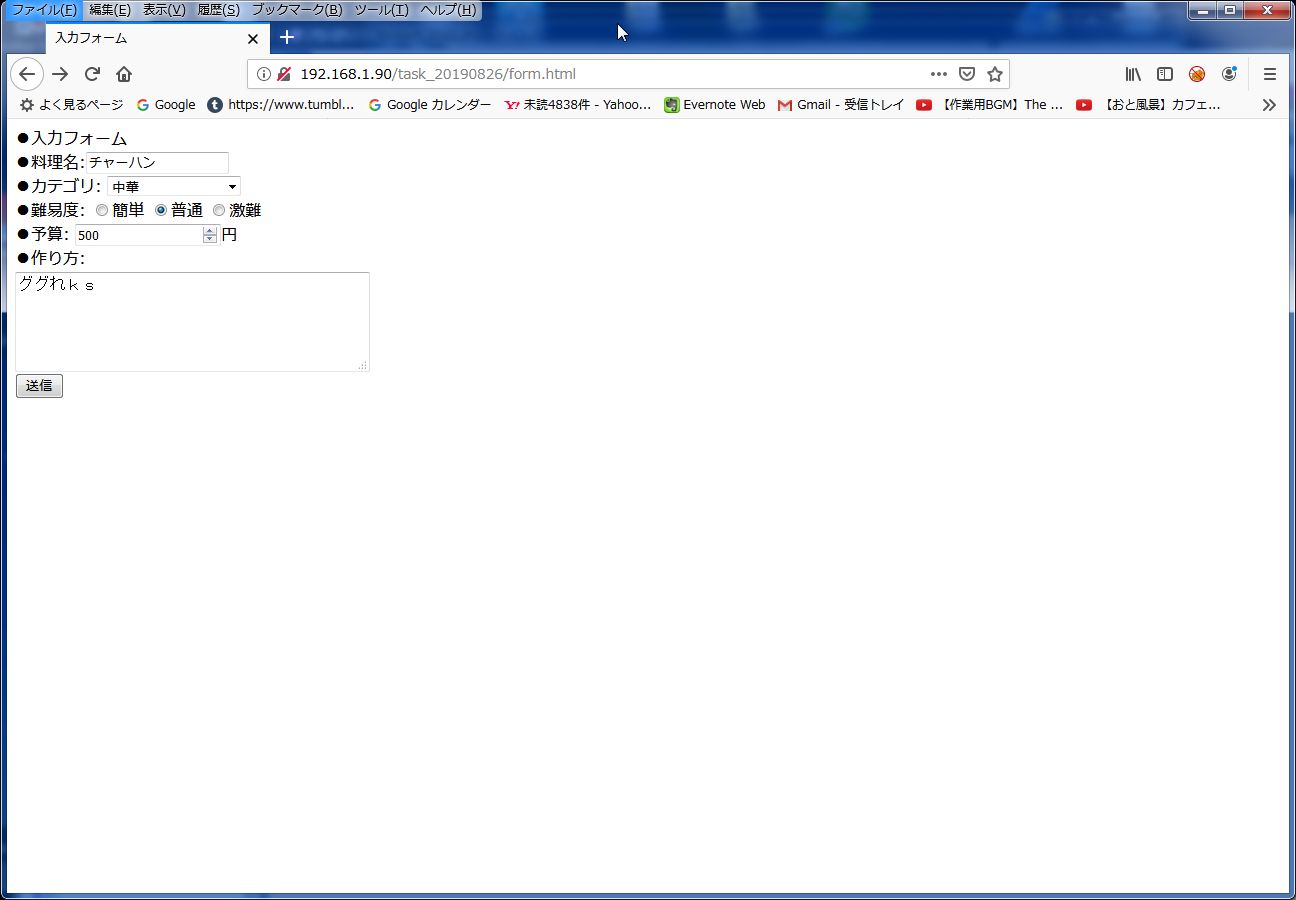Open the browser home page
The height and width of the screenshot is (900, 1296).
(x=124, y=74)
